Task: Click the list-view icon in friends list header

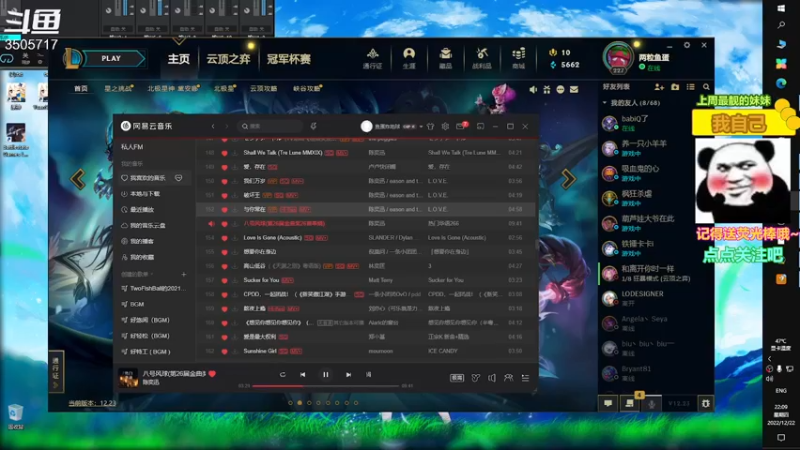Action: (690, 87)
